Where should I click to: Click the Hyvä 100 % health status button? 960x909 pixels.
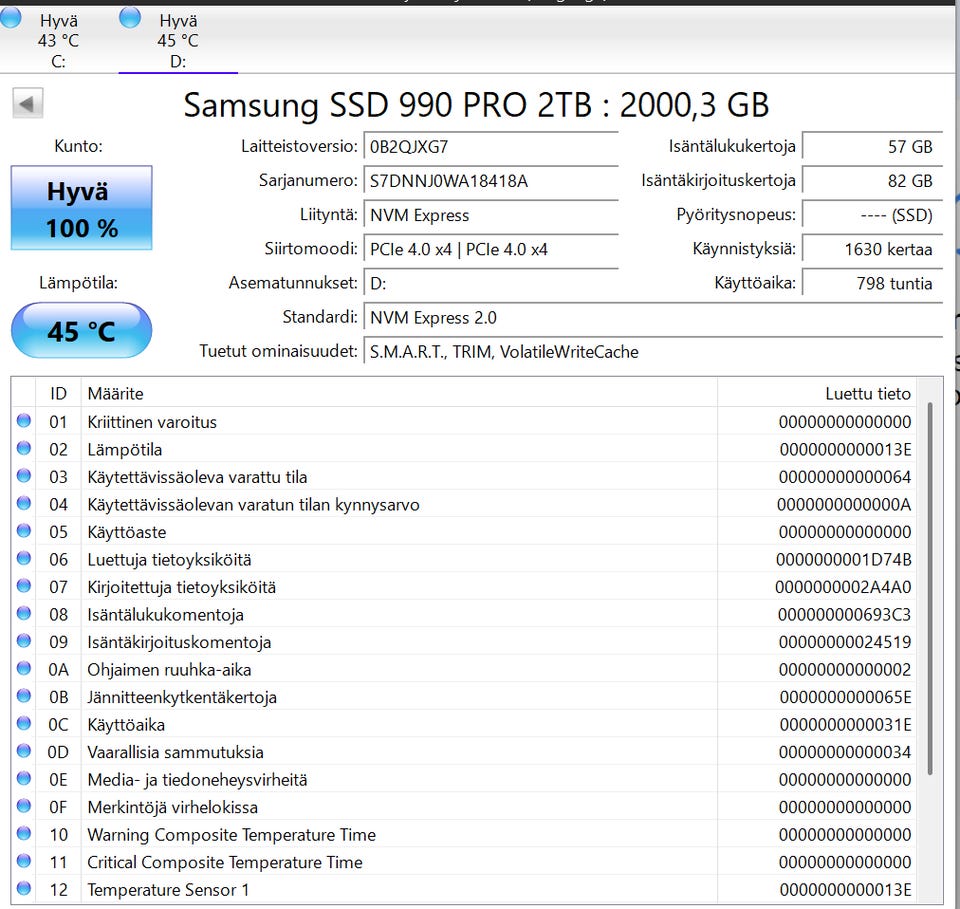point(81,208)
